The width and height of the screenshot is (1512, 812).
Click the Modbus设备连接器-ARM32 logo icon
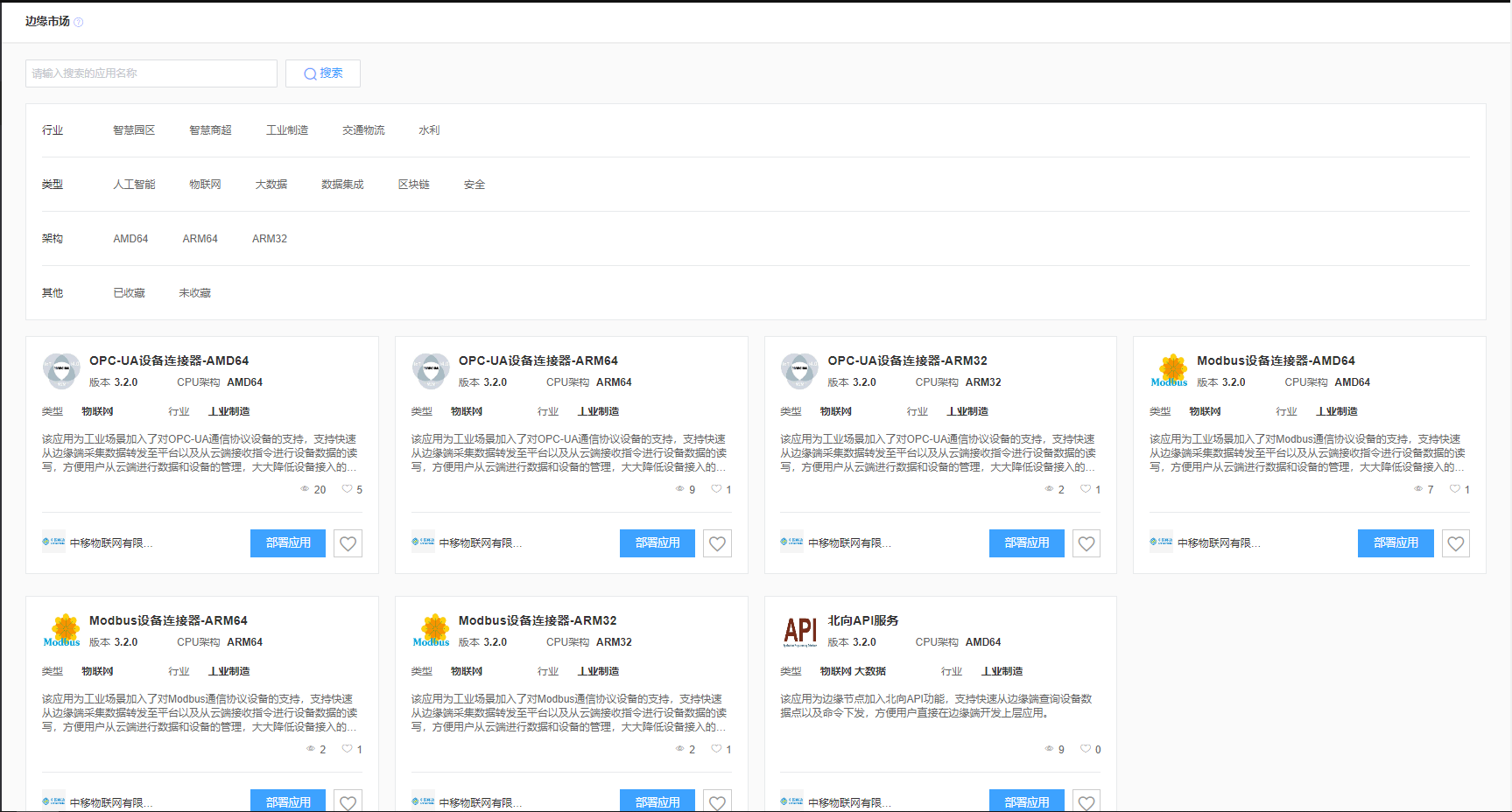click(x=431, y=631)
